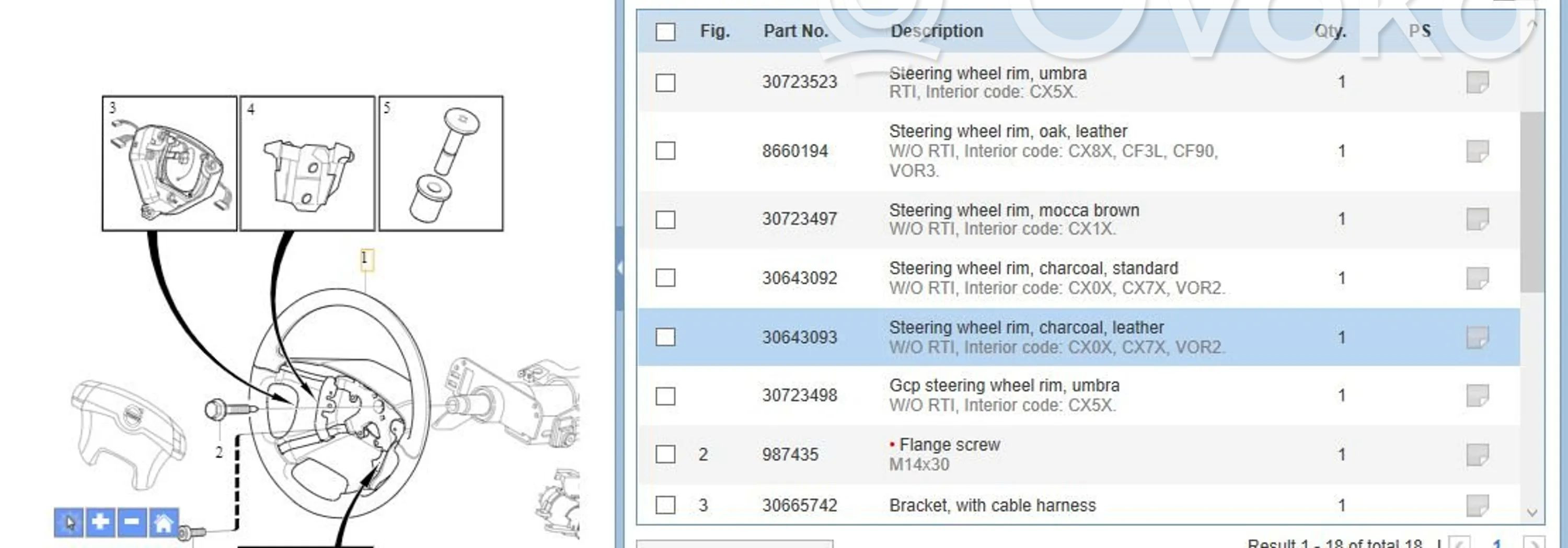Go to next results page arrow
Viewport: 1568px width, 548px height.
pyautogui.click(x=1534, y=543)
